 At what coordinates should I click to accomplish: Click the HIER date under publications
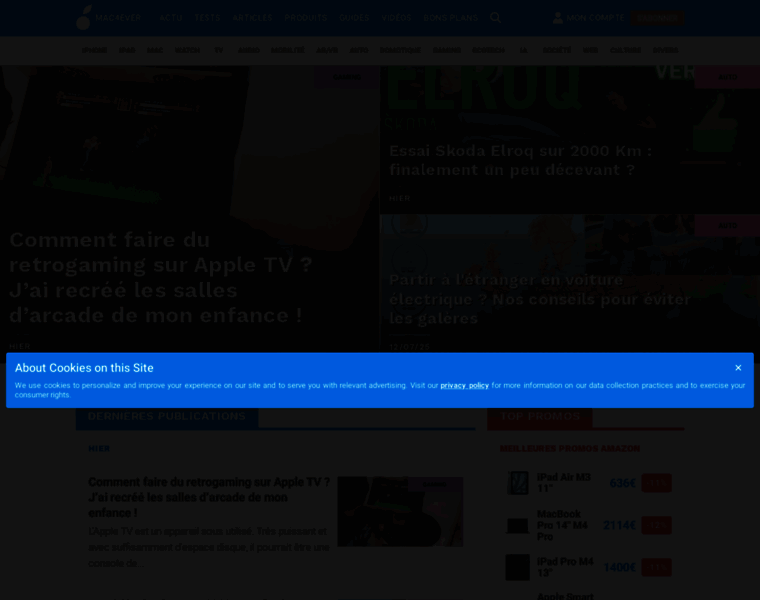(99, 448)
